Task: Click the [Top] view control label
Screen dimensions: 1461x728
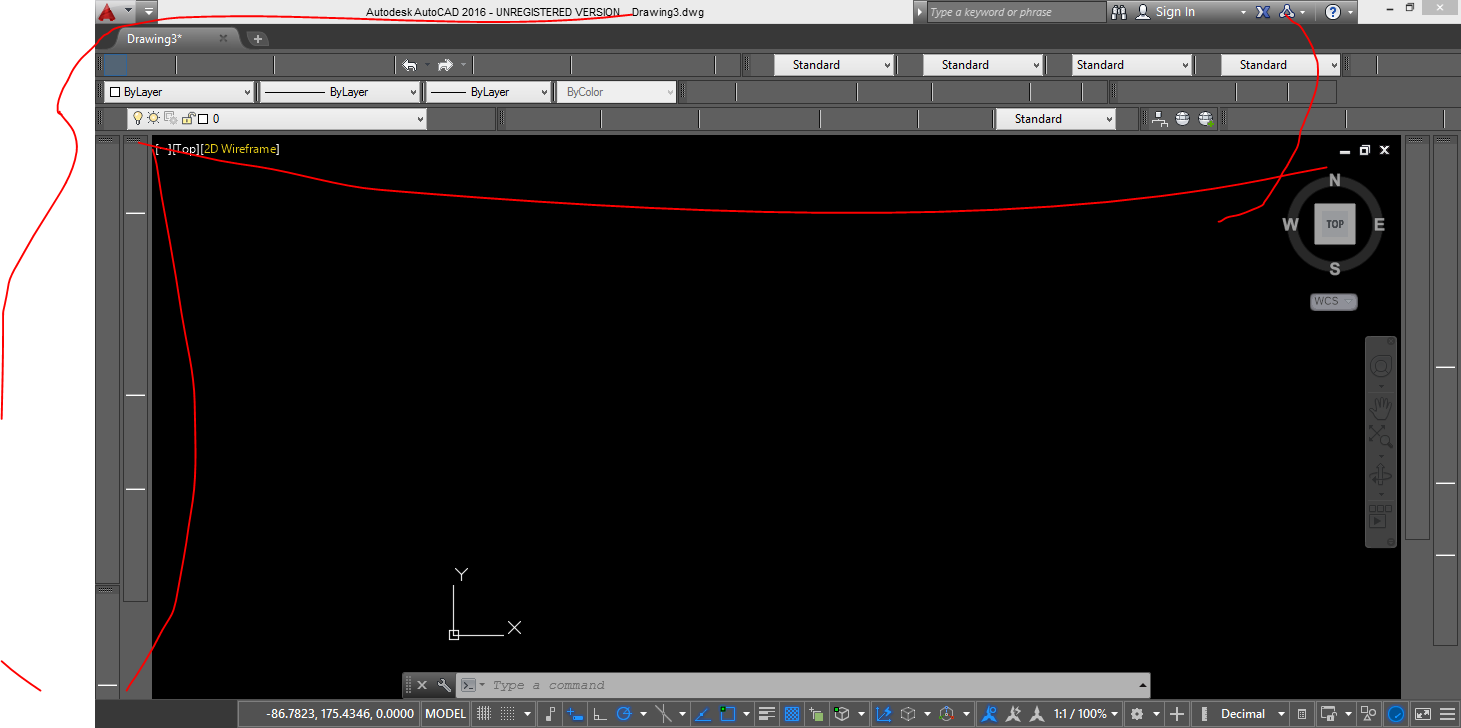Action: (x=184, y=149)
